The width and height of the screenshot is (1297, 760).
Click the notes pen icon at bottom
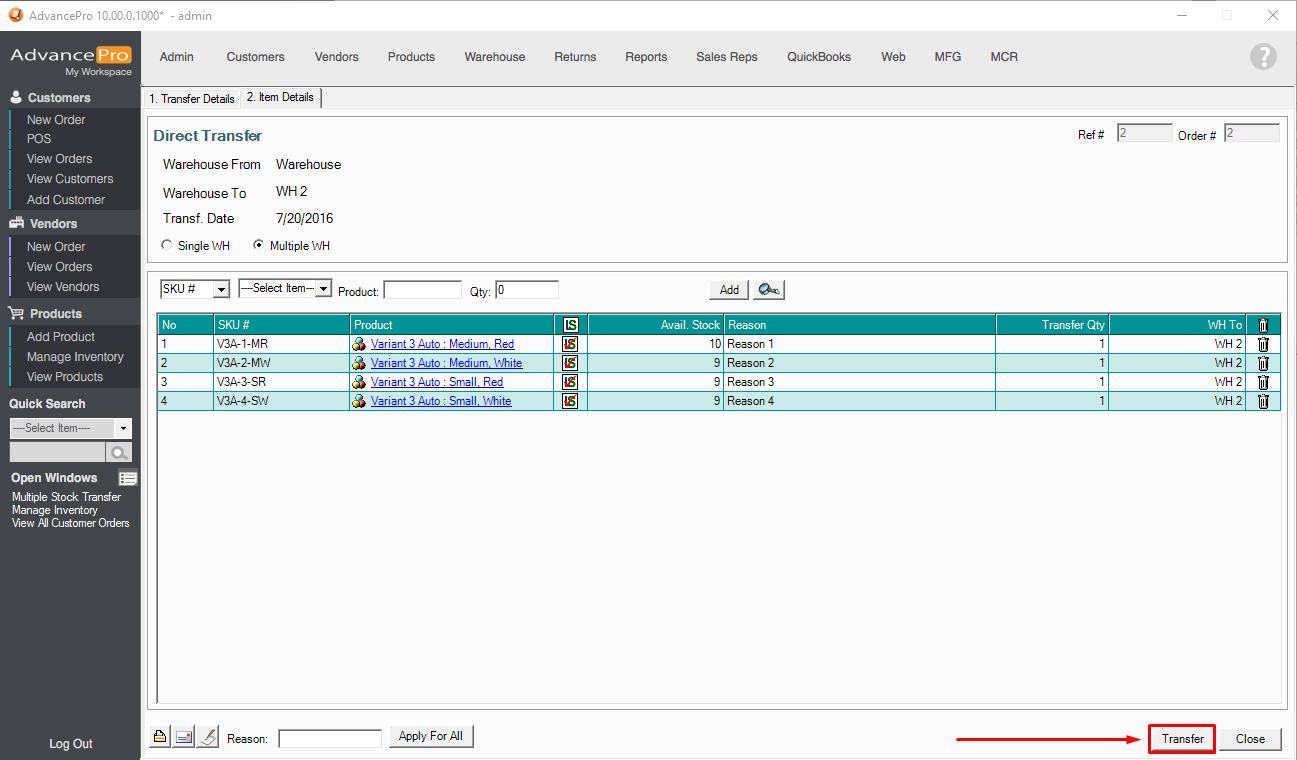coord(207,737)
